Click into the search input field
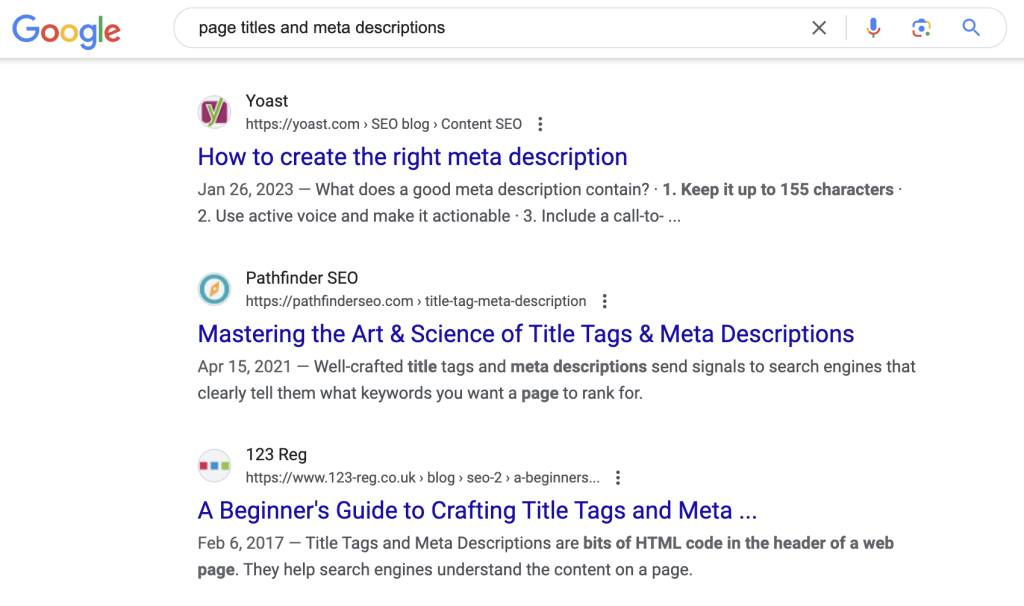 coord(490,28)
